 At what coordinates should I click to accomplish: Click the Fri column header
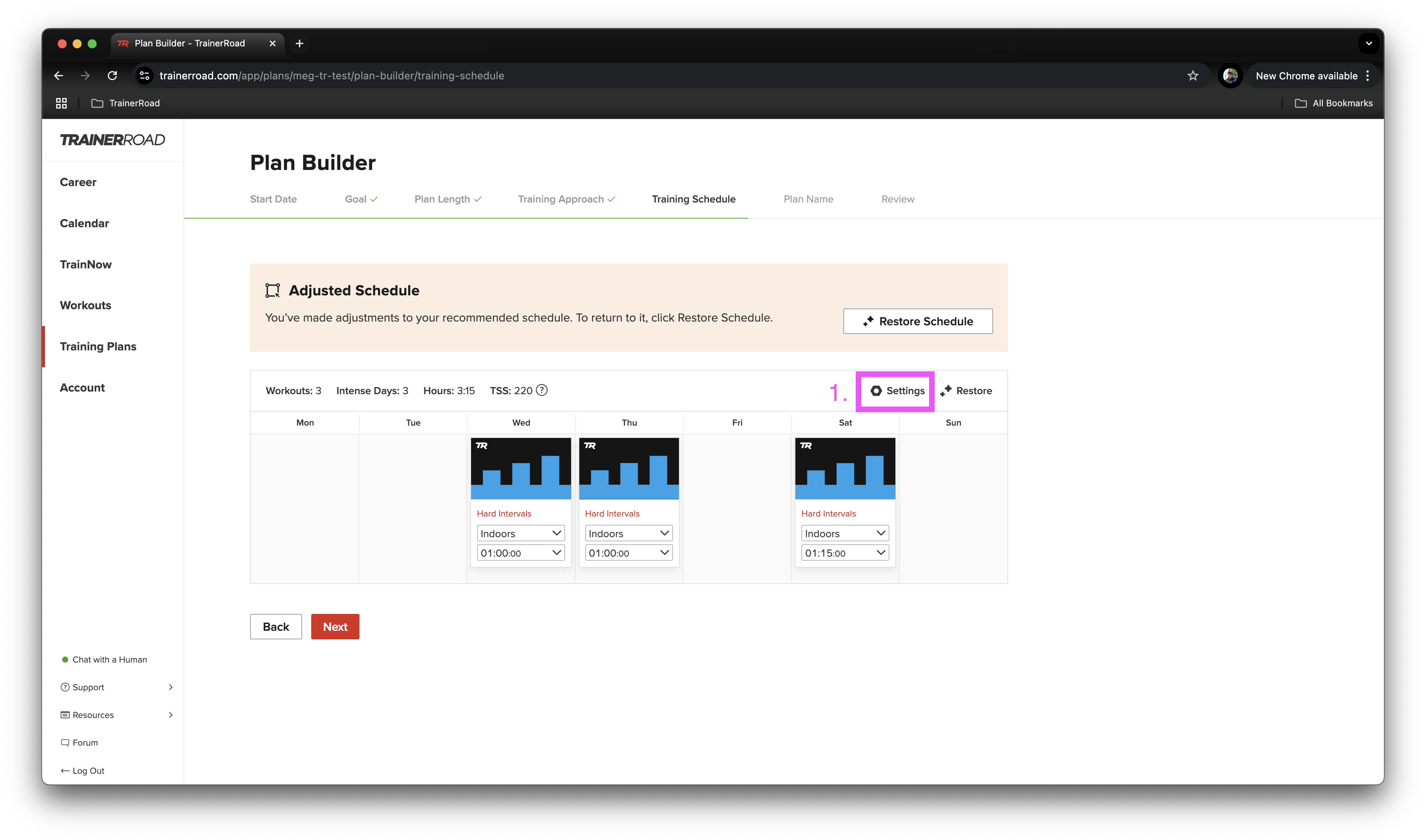coord(737,422)
